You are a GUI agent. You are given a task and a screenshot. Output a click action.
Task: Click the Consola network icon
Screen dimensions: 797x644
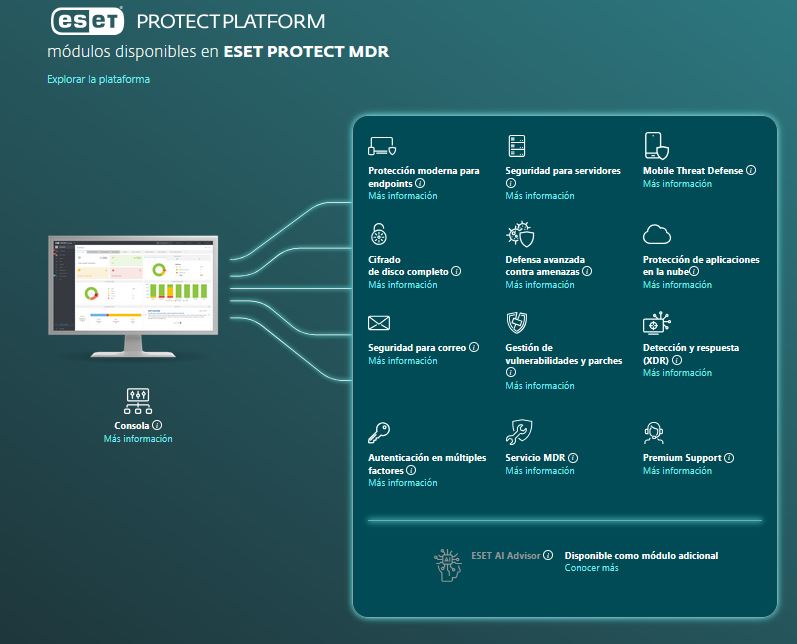pos(137,401)
